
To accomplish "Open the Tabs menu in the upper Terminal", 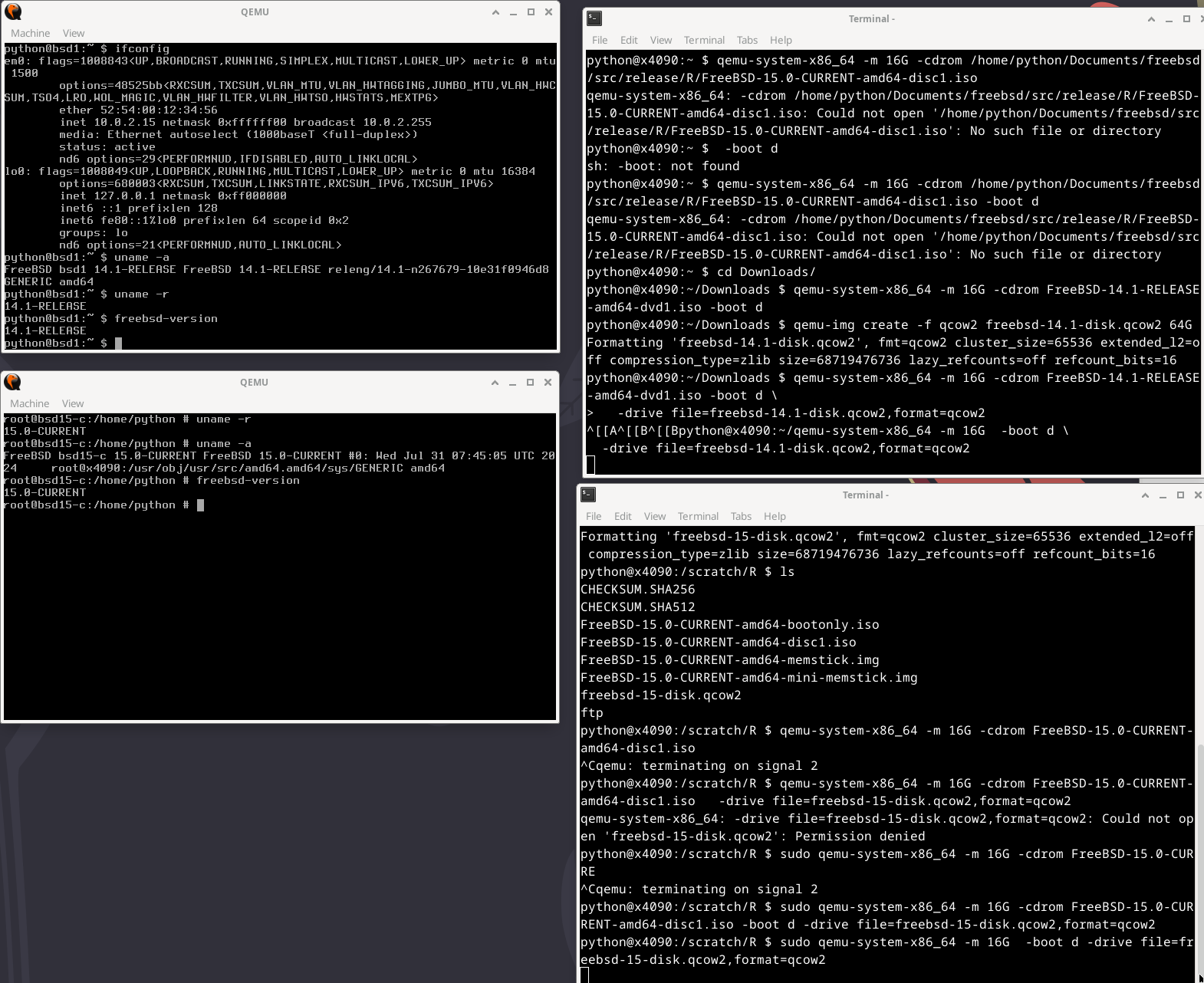I will (747, 40).
